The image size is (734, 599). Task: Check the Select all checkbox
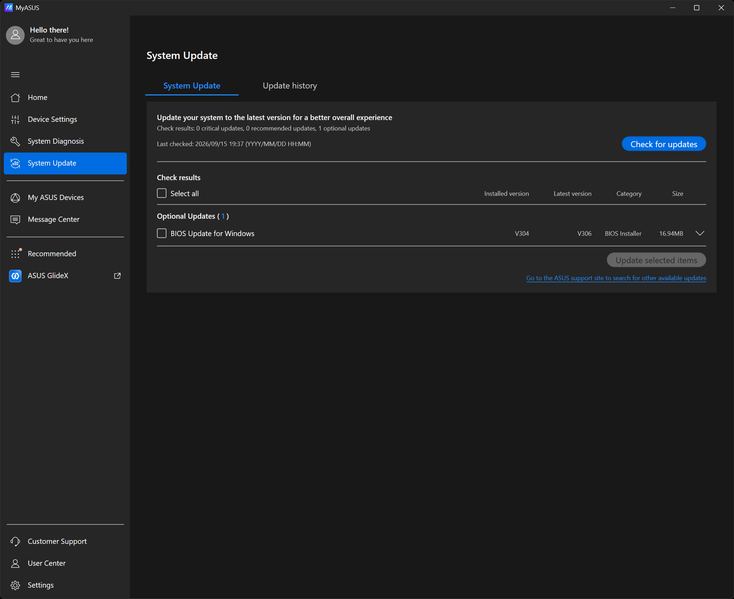[x=161, y=193]
